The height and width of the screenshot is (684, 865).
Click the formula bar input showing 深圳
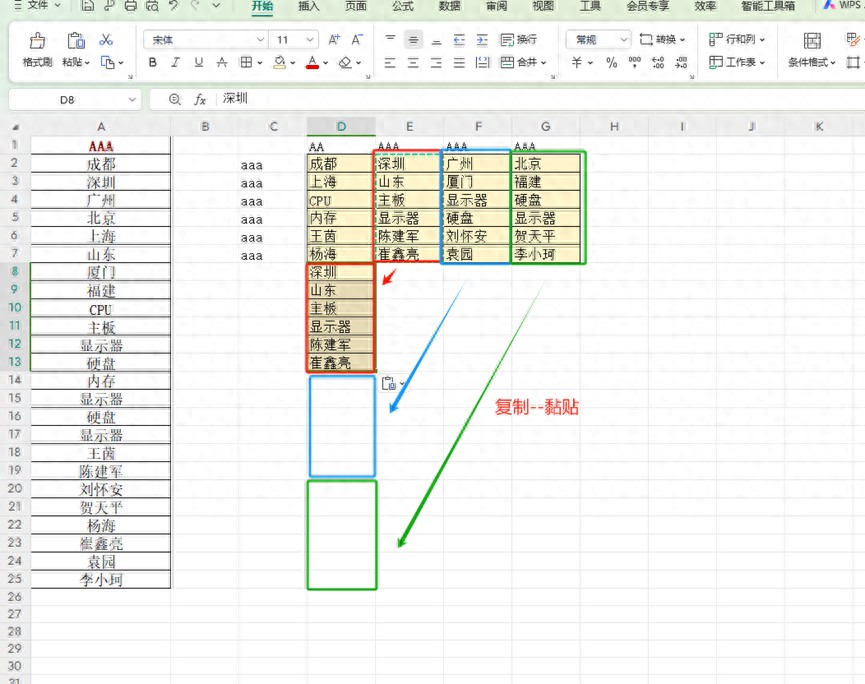541,99
